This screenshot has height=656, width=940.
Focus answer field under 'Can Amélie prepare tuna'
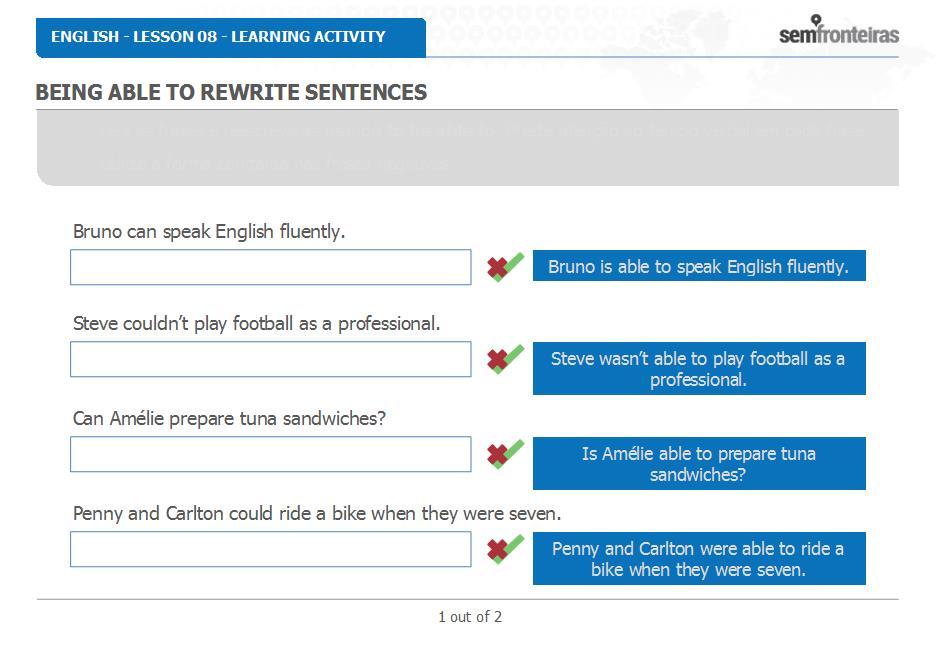[x=270, y=454]
